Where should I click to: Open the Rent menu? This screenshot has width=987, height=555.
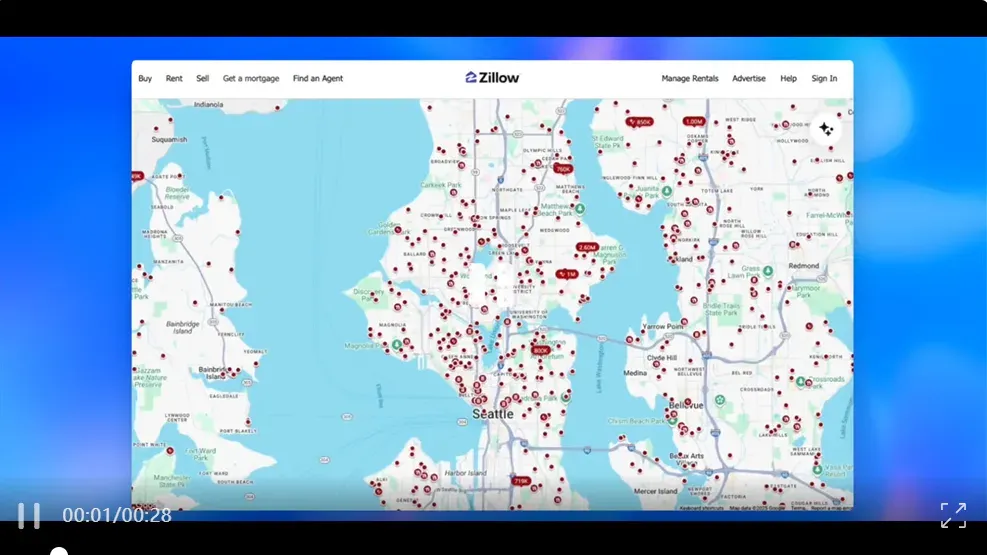[174, 79]
